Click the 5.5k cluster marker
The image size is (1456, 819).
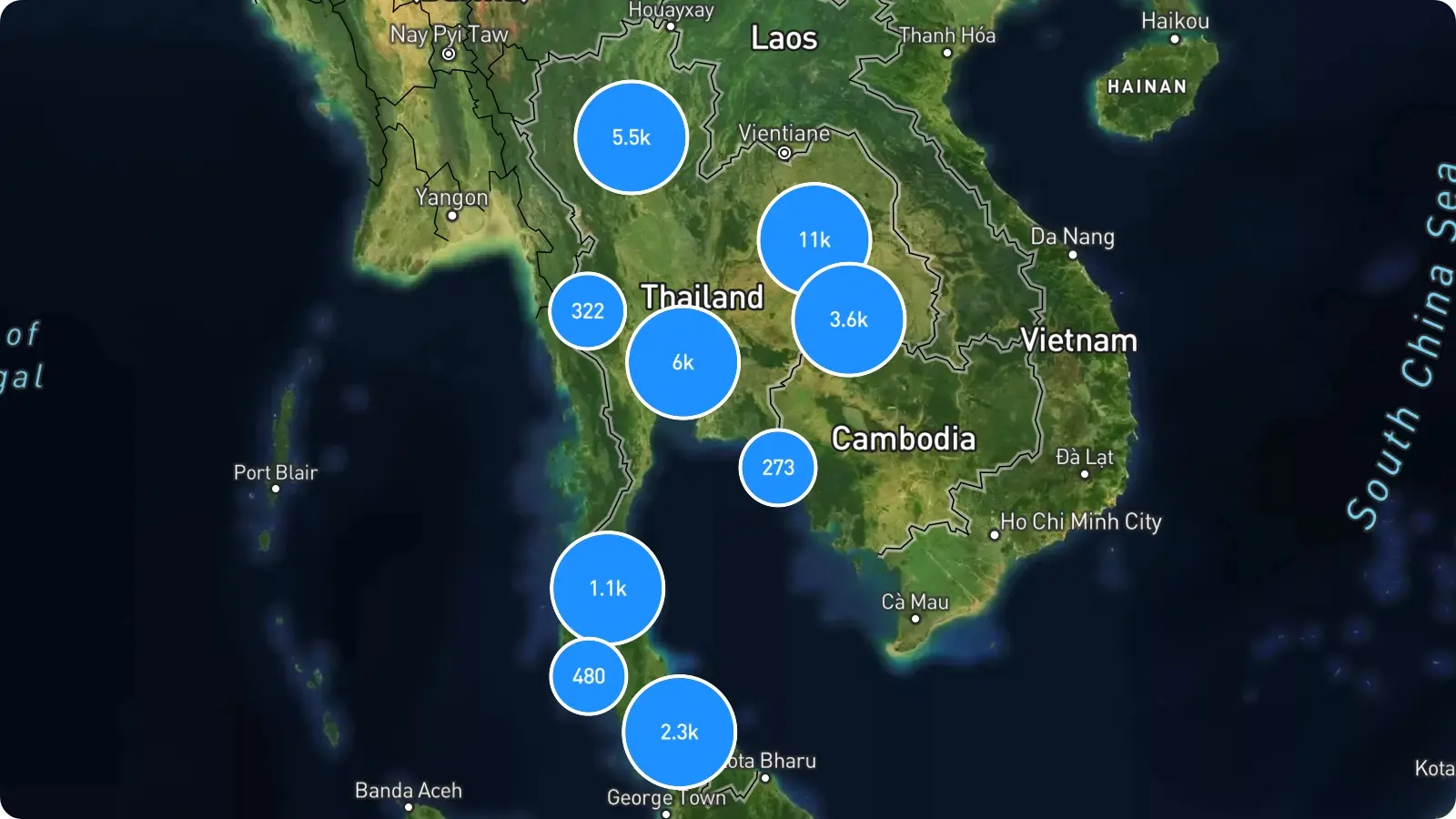[x=632, y=137]
